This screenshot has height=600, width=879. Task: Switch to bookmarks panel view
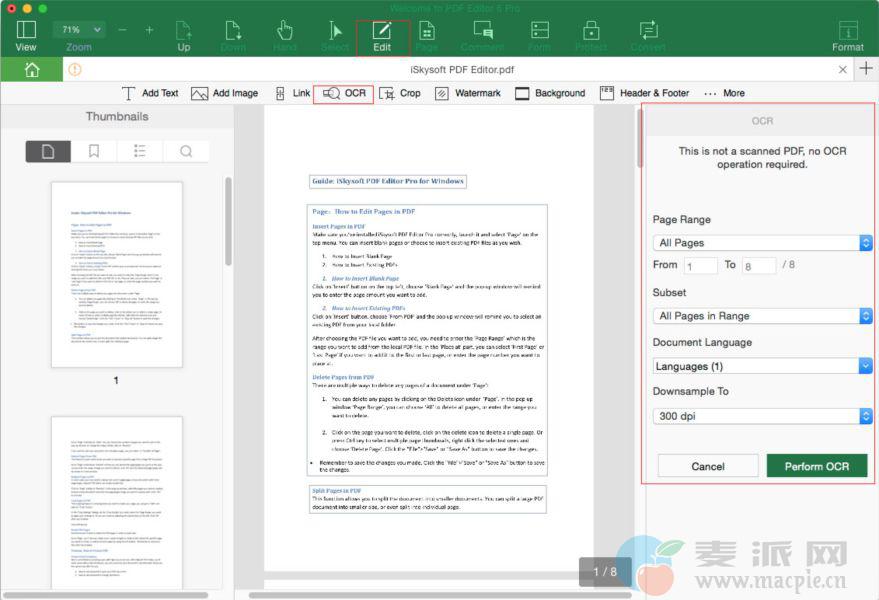tap(94, 151)
